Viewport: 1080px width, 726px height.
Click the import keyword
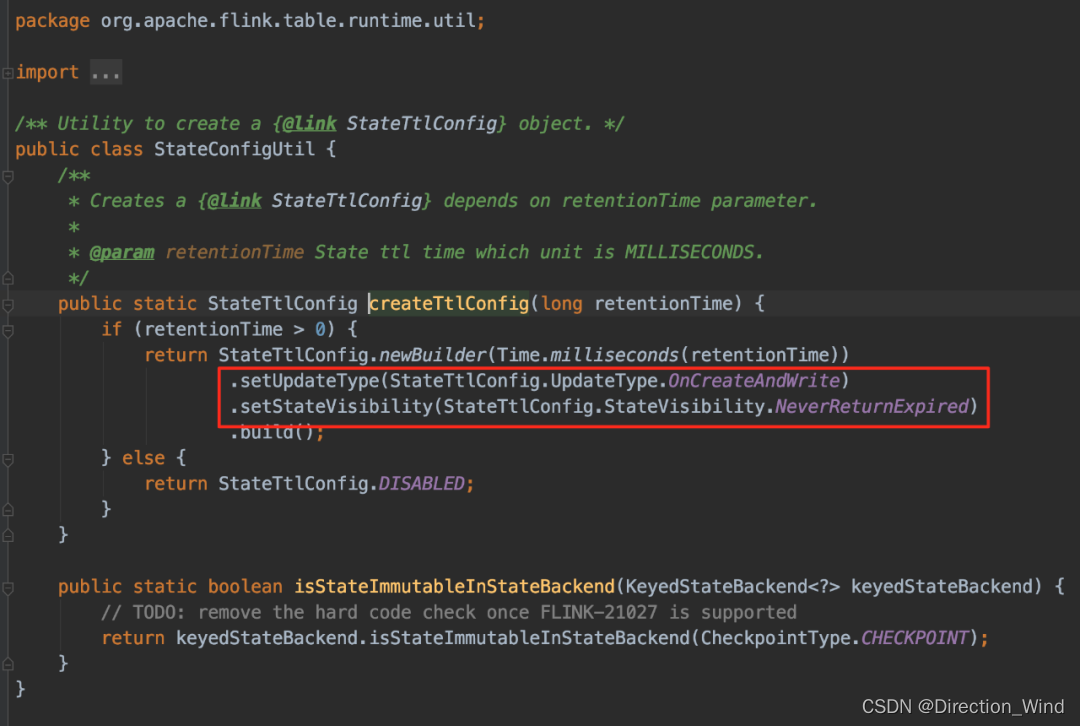48,72
